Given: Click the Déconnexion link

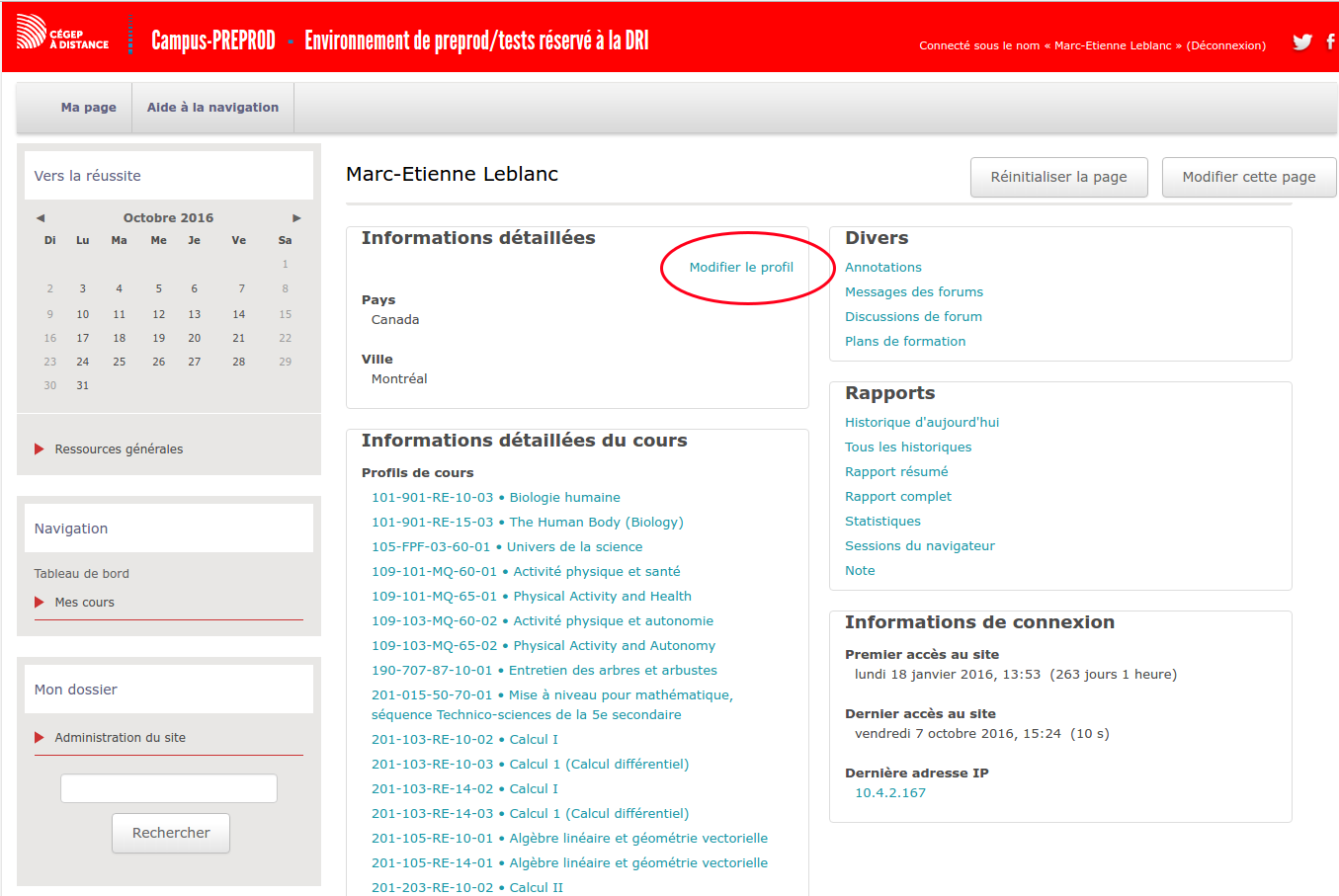Looking at the screenshot, I should tap(1225, 45).
